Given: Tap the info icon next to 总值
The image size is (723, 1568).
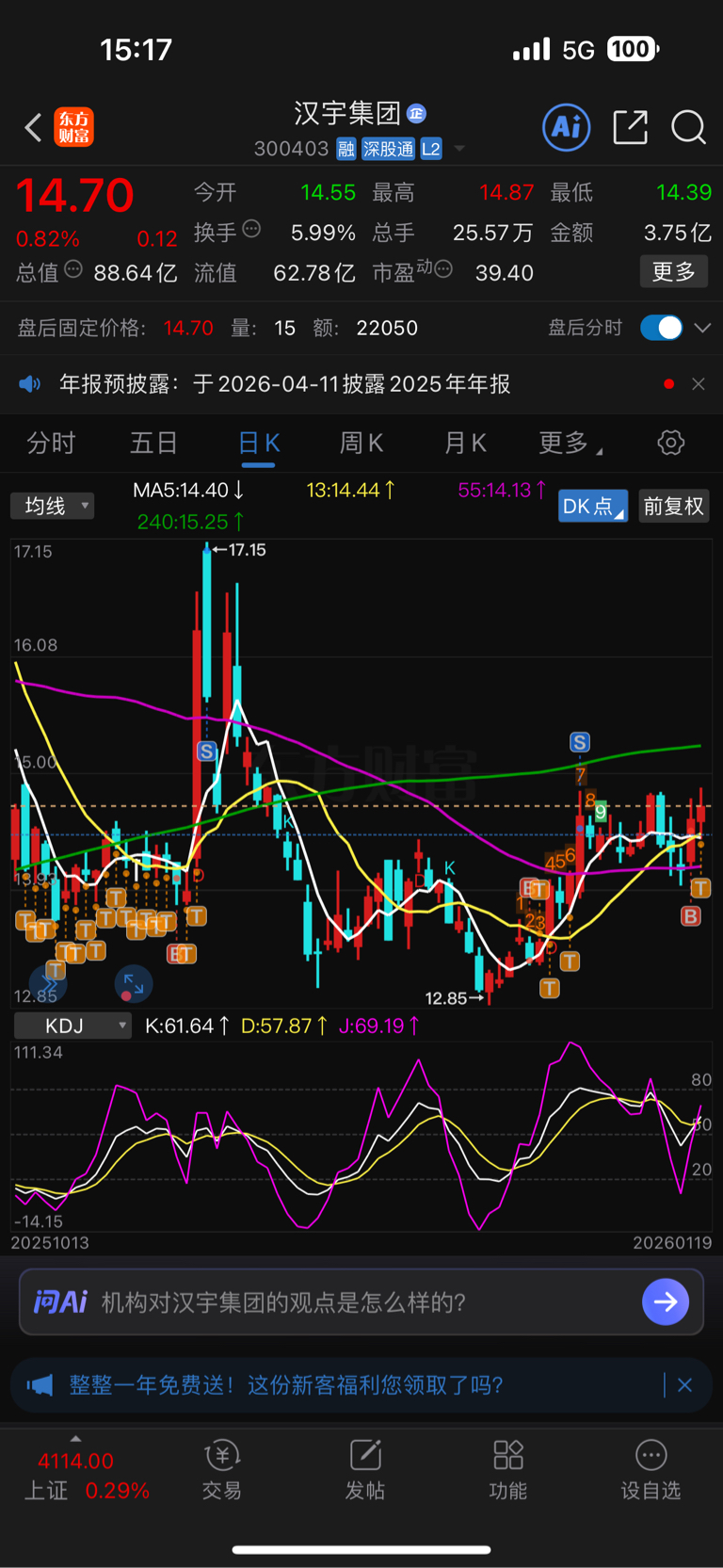Looking at the screenshot, I should click(73, 270).
